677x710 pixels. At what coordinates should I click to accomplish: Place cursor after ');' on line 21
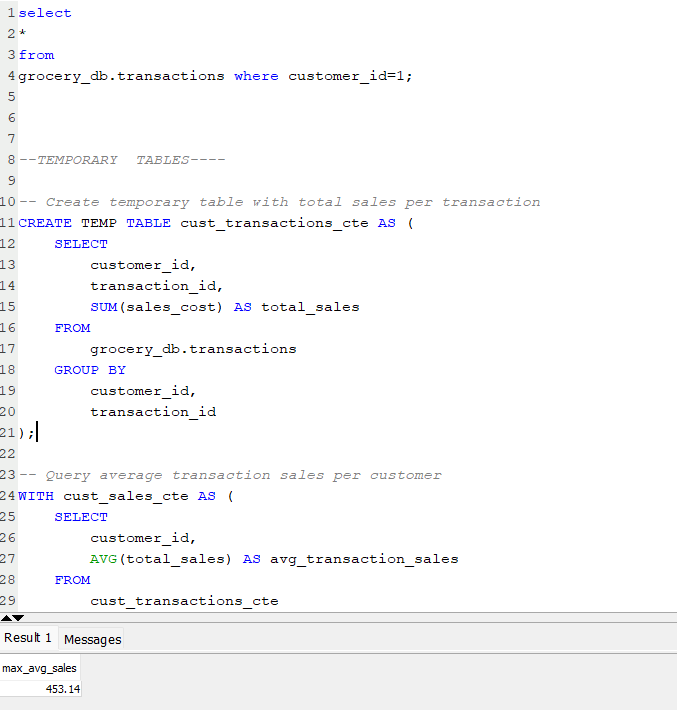36,433
